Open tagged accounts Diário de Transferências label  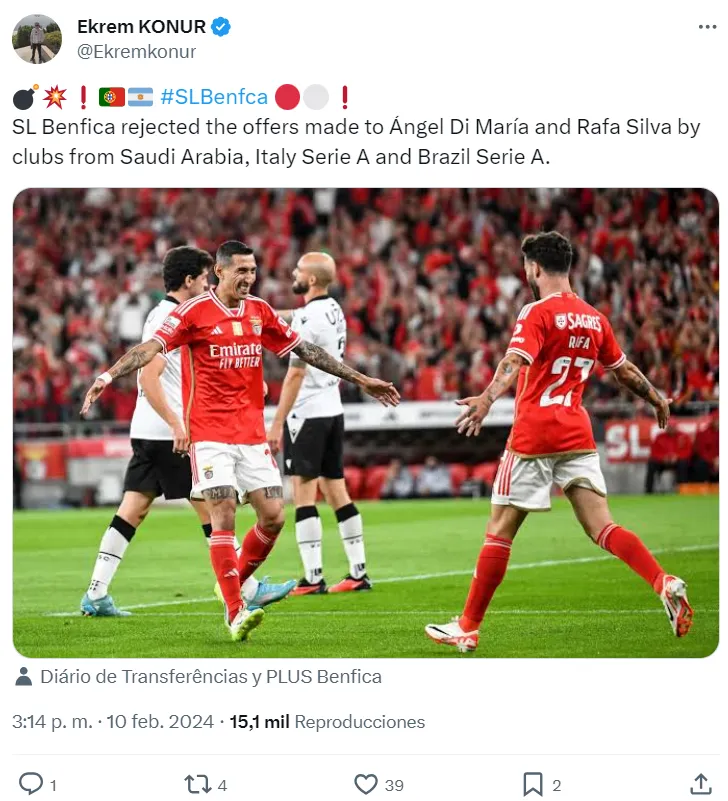(211, 676)
